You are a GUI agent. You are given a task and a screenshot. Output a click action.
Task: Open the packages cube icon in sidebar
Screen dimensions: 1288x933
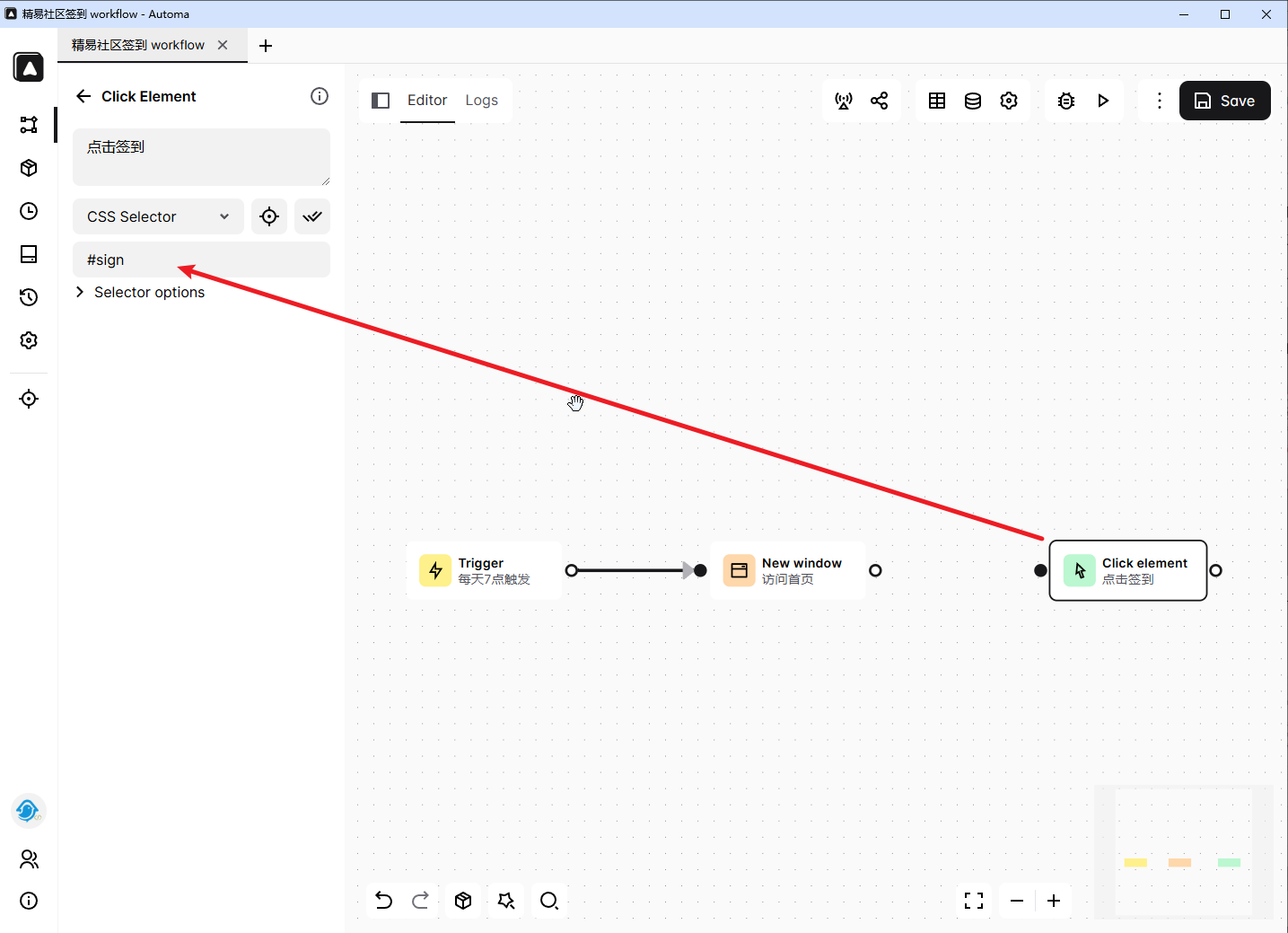[29, 168]
